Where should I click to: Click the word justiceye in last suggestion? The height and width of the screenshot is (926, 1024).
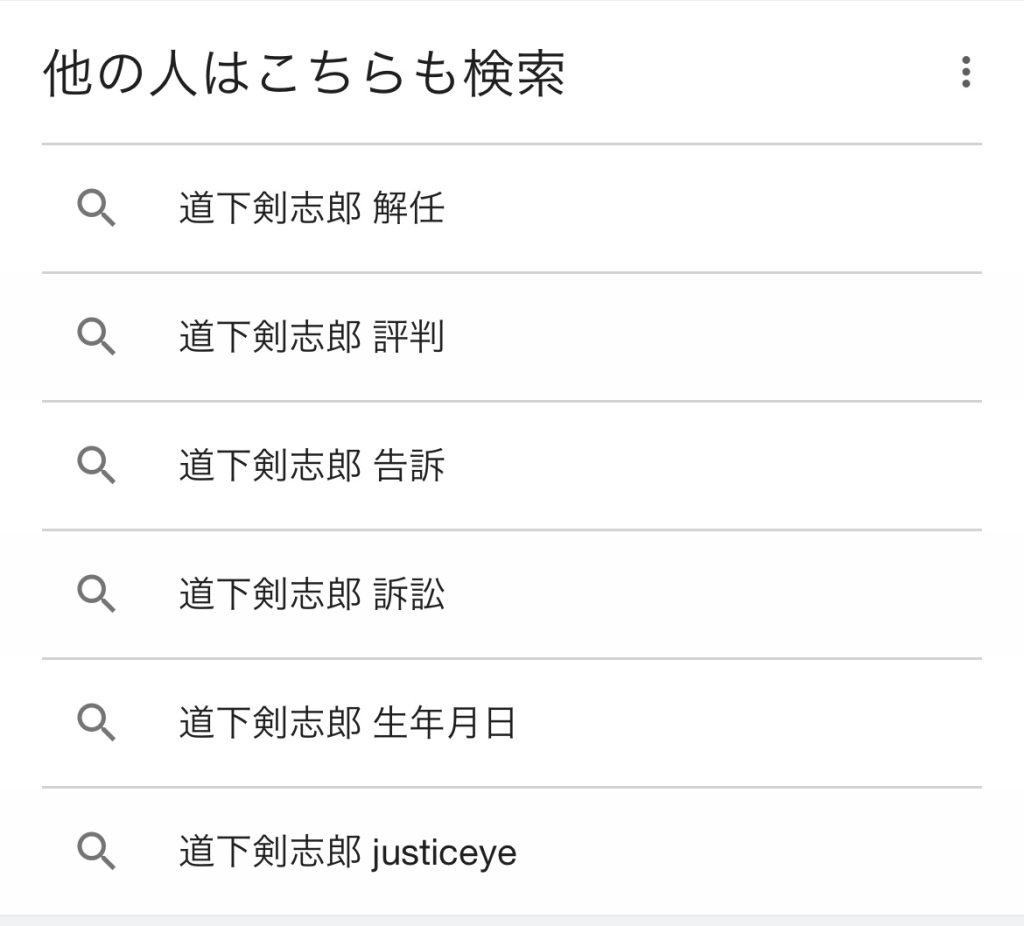click(x=444, y=853)
